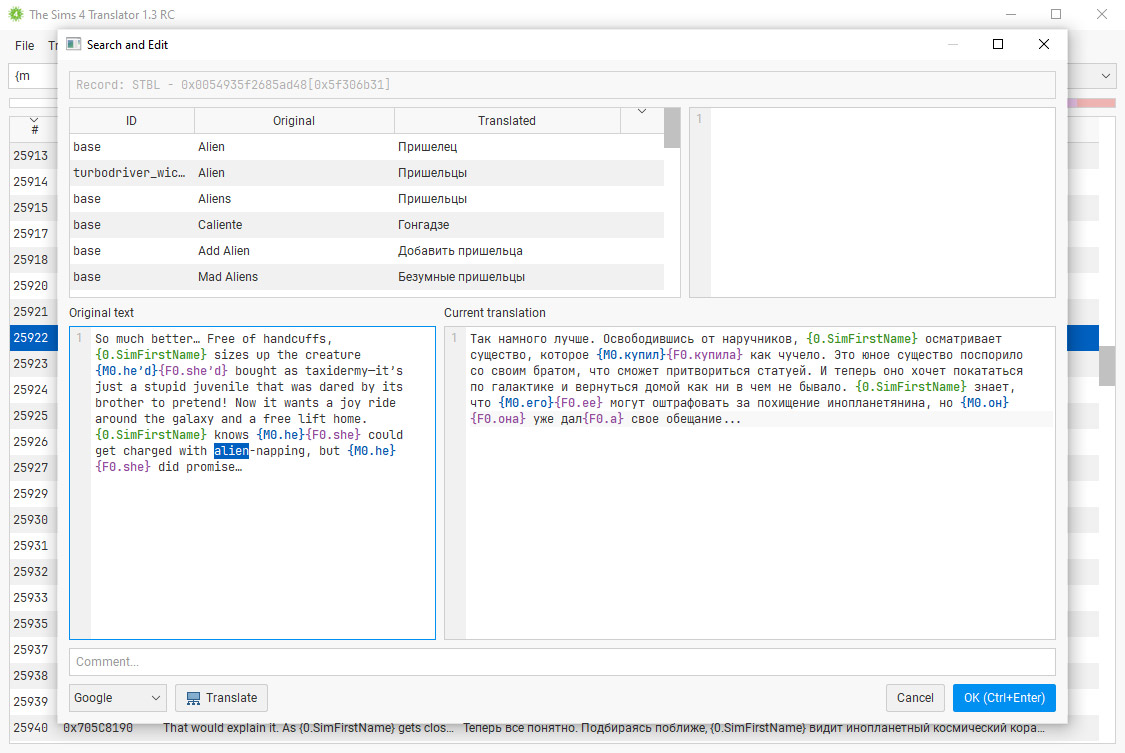Open the main window filter dropdown arrow

tap(1106, 76)
